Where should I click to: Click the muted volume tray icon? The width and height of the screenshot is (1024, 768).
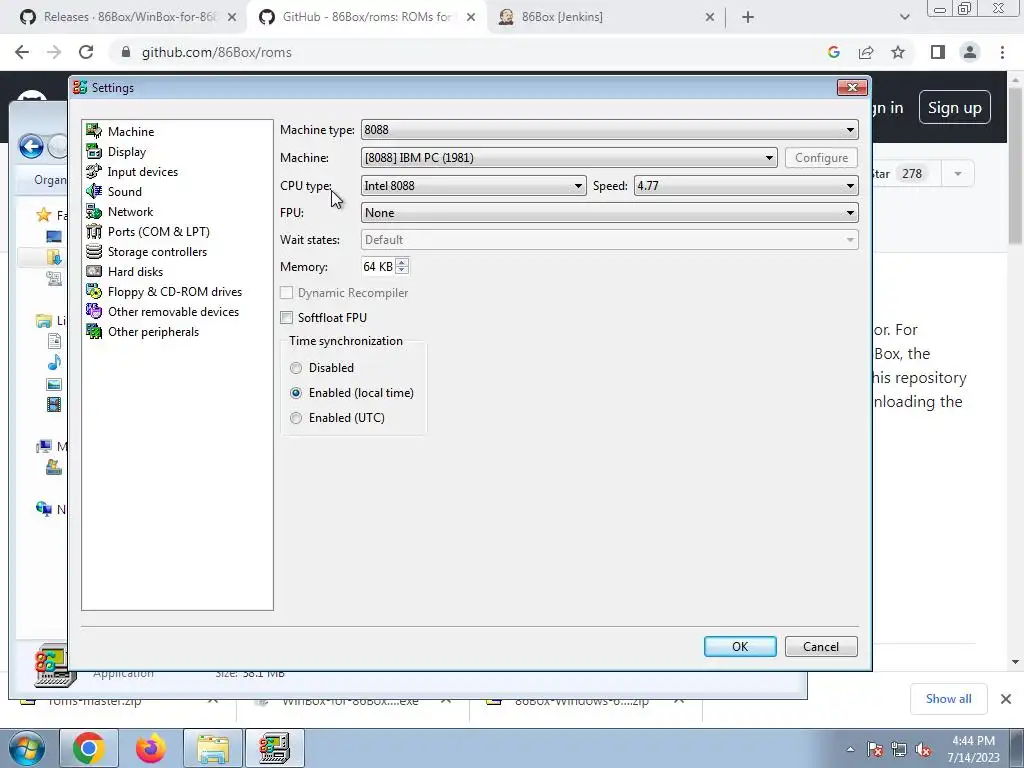pos(923,750)
